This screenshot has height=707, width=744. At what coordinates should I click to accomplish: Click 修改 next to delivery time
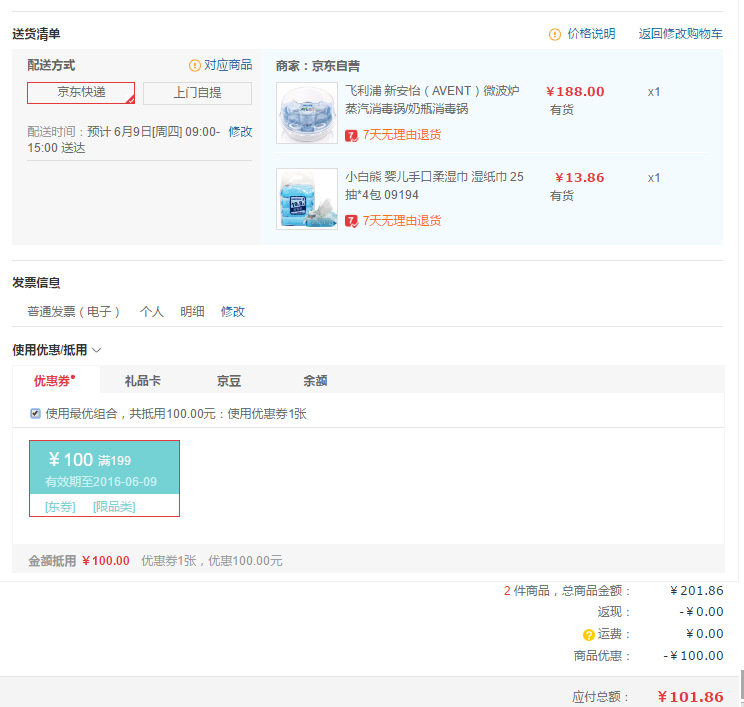coord(240,131)
